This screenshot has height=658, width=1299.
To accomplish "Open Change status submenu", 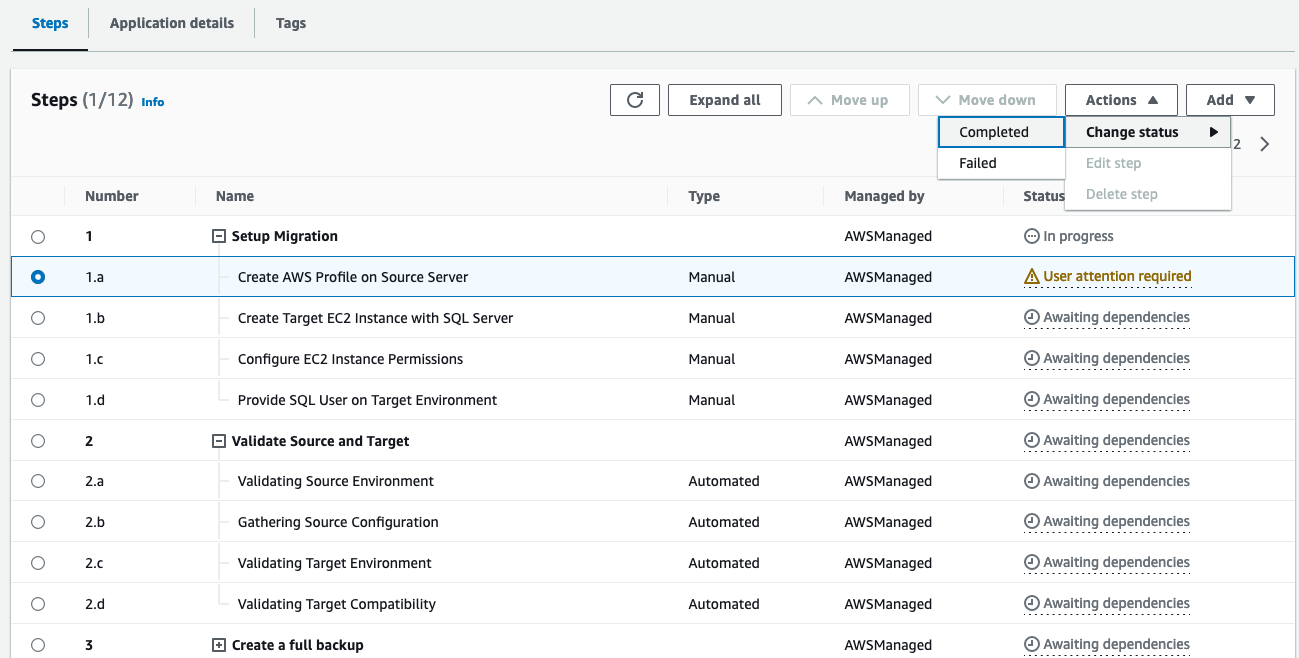I will [x=1148, y=132].
